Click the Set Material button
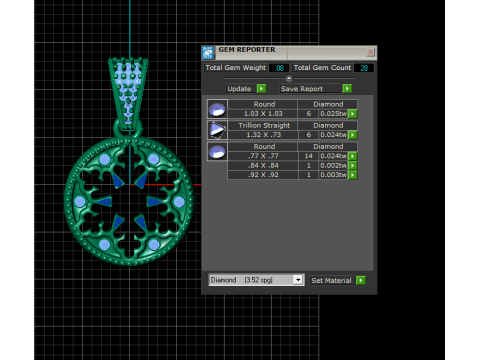The height and width of the screenshot is (360, 480). [x=332, y=280]
